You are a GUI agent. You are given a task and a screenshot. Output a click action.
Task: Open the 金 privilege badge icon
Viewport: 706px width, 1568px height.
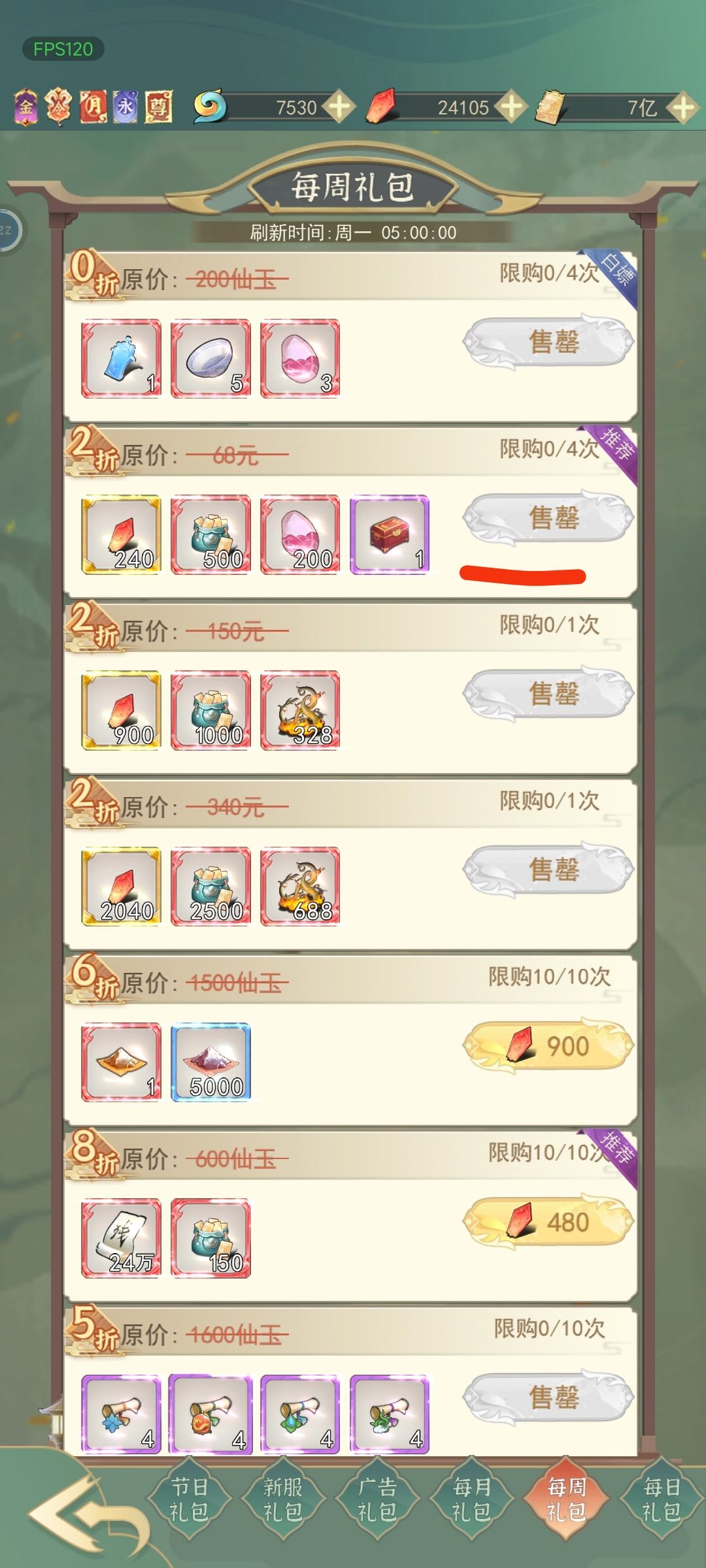(x=26, y=106)
